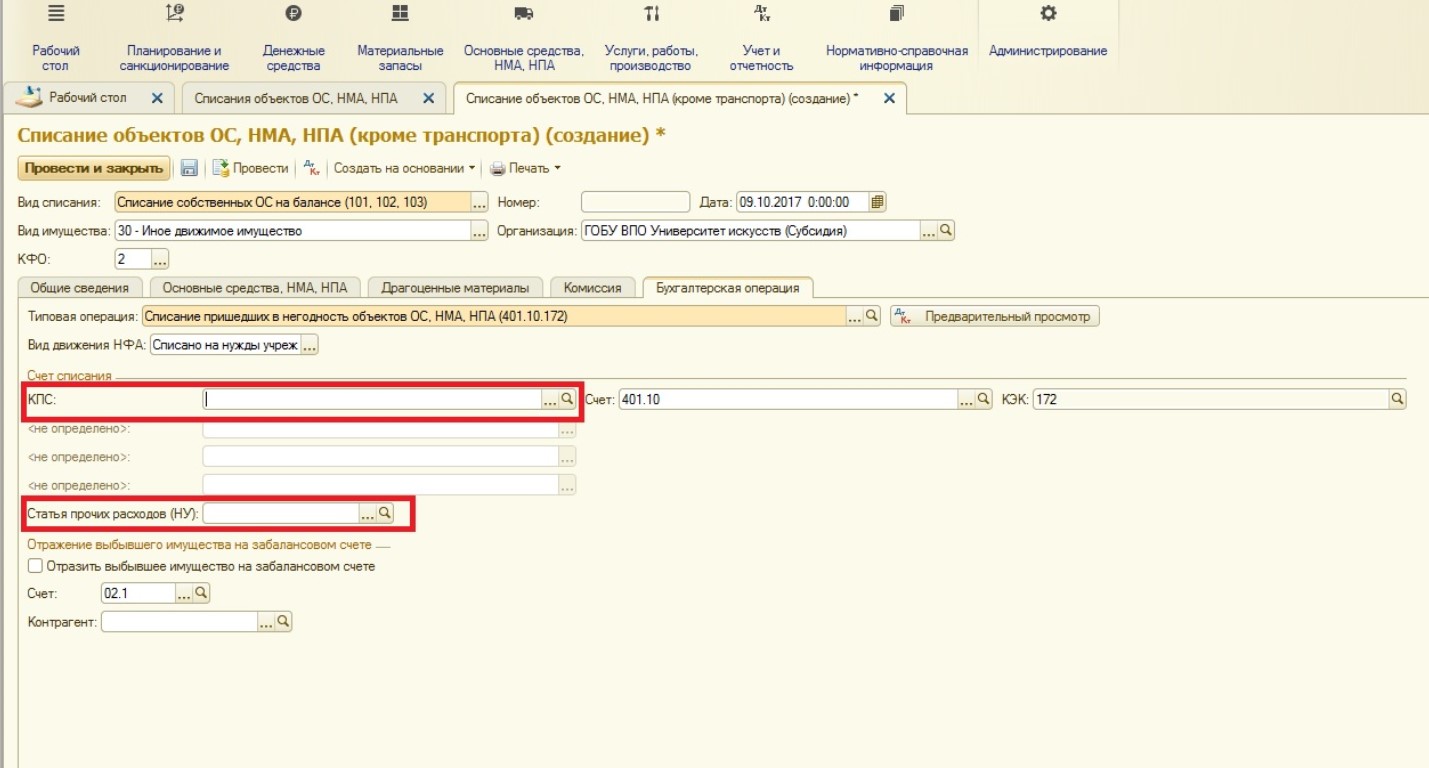Open the calendar picker next to Дата
The image size is (1429, 768).
click(877, 202)
